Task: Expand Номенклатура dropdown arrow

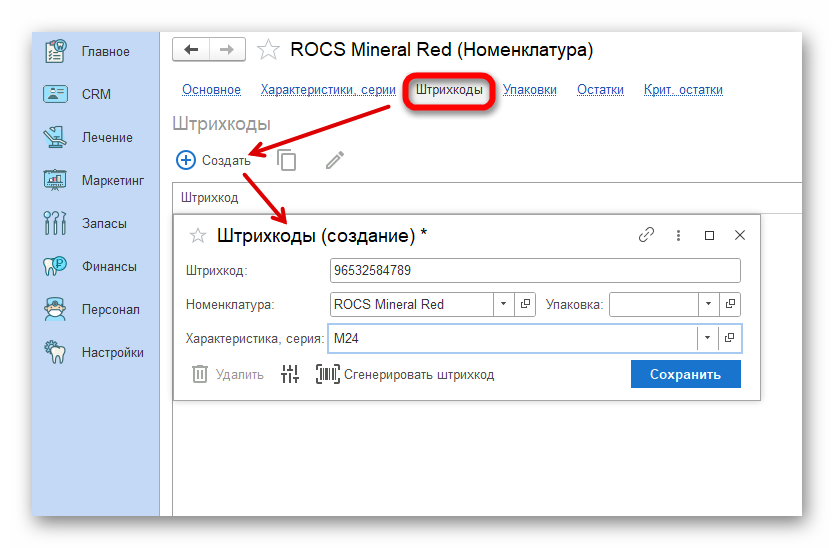Action: coord(503,304)
